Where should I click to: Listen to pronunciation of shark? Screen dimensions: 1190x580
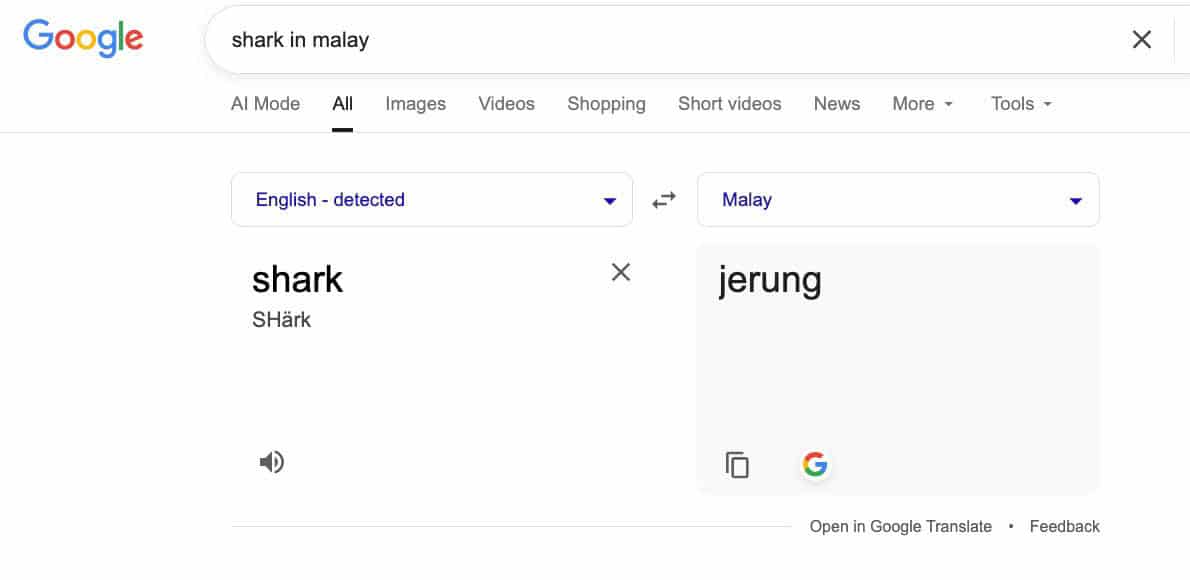click(x=271, y=461)
